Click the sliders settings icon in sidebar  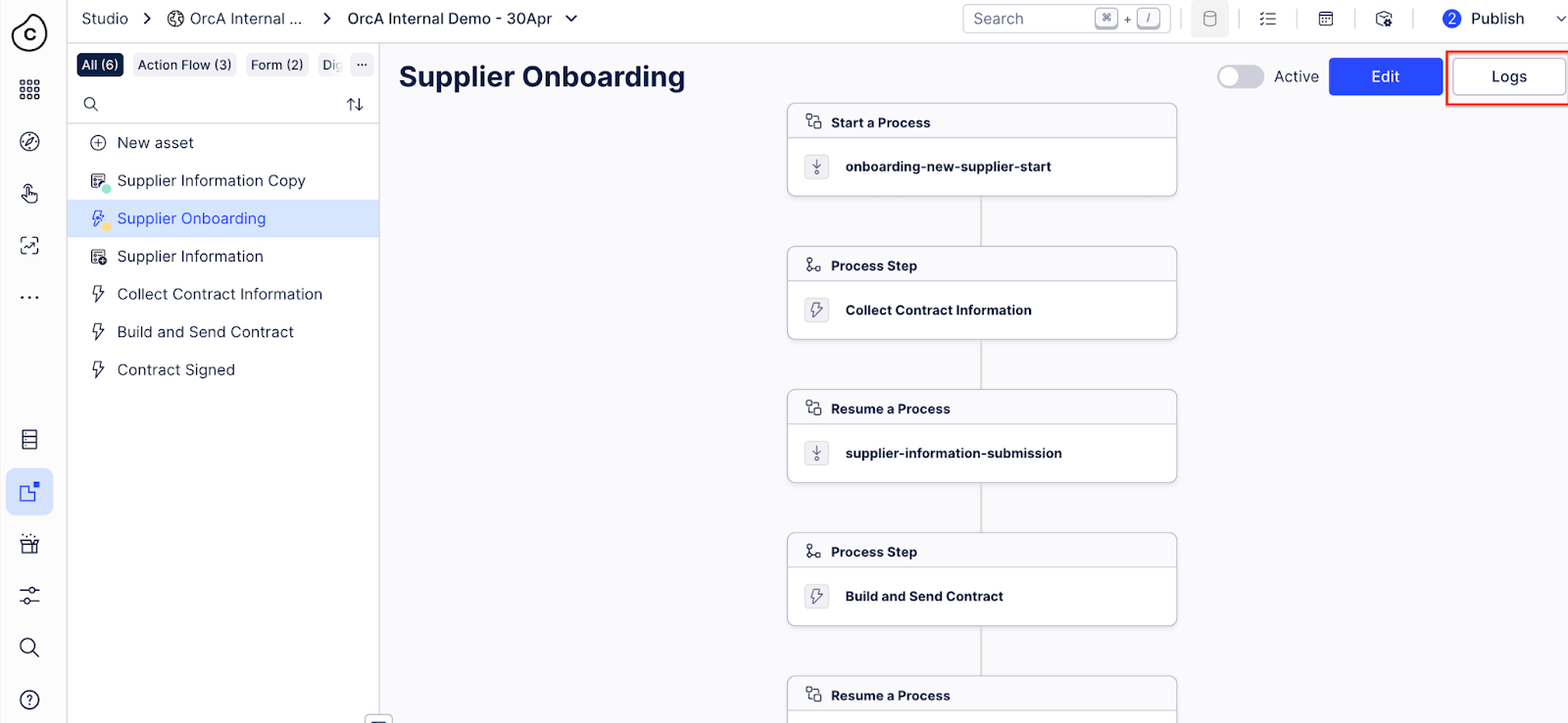pos(29,596)
